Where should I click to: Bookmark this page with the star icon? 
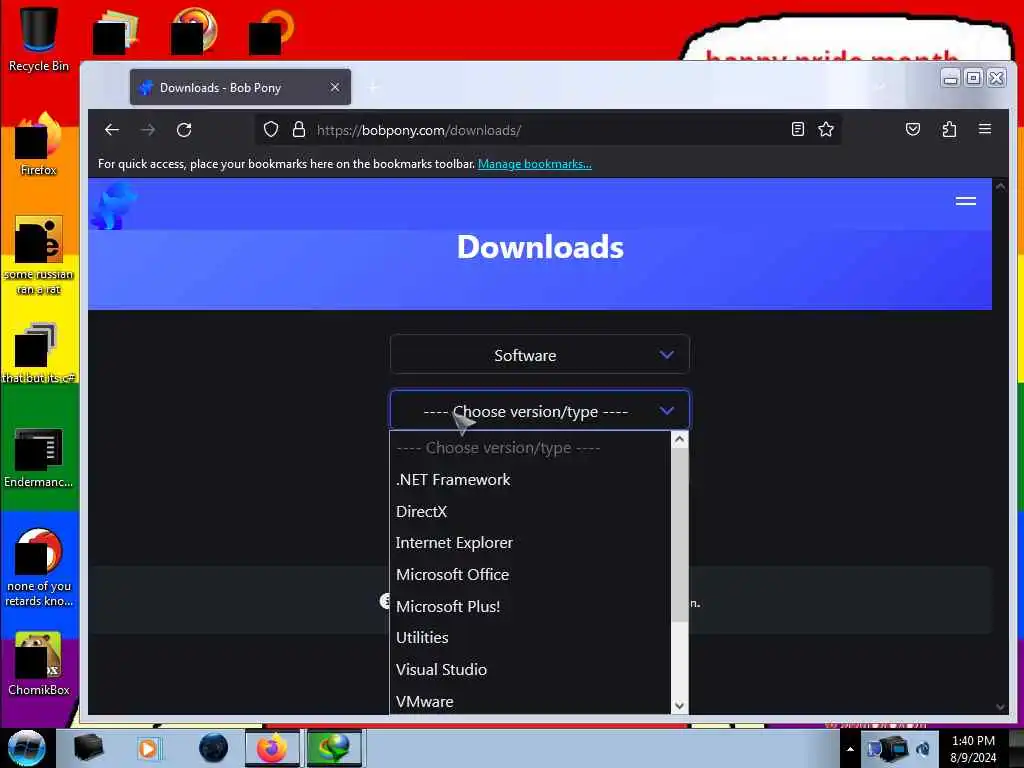[826, 129]
